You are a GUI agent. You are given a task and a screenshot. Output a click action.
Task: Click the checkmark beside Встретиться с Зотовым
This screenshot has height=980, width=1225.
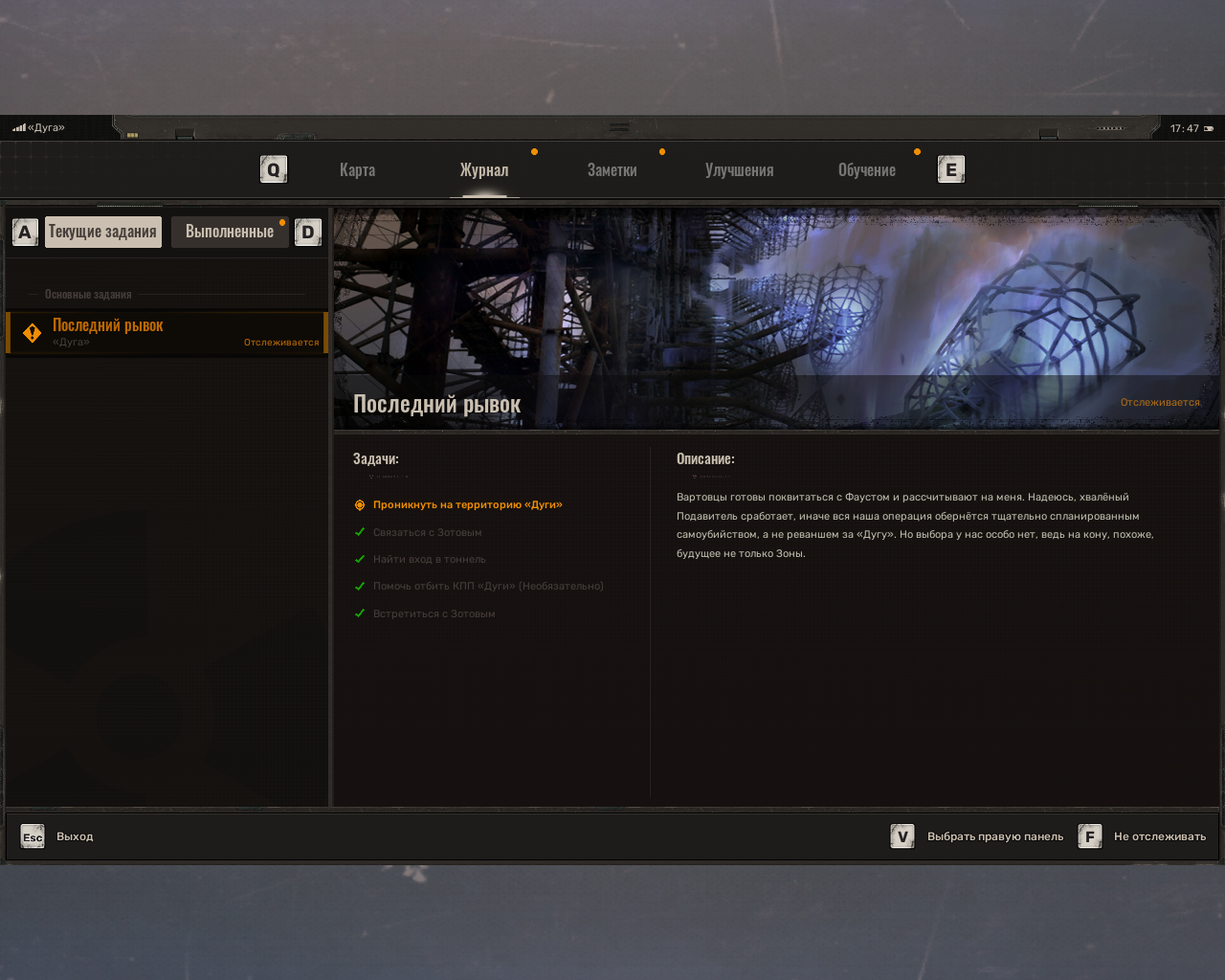click(360, 613)
